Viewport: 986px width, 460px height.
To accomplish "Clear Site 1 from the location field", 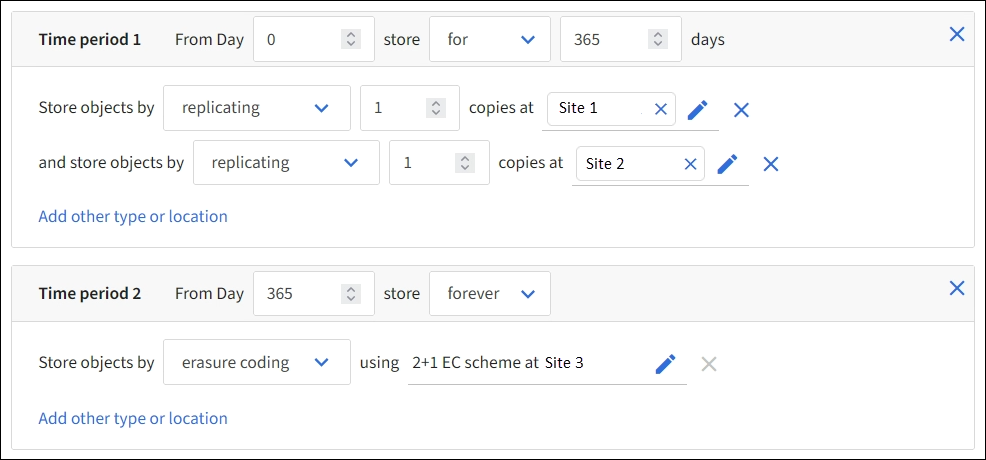I will (x=660, y=109).
